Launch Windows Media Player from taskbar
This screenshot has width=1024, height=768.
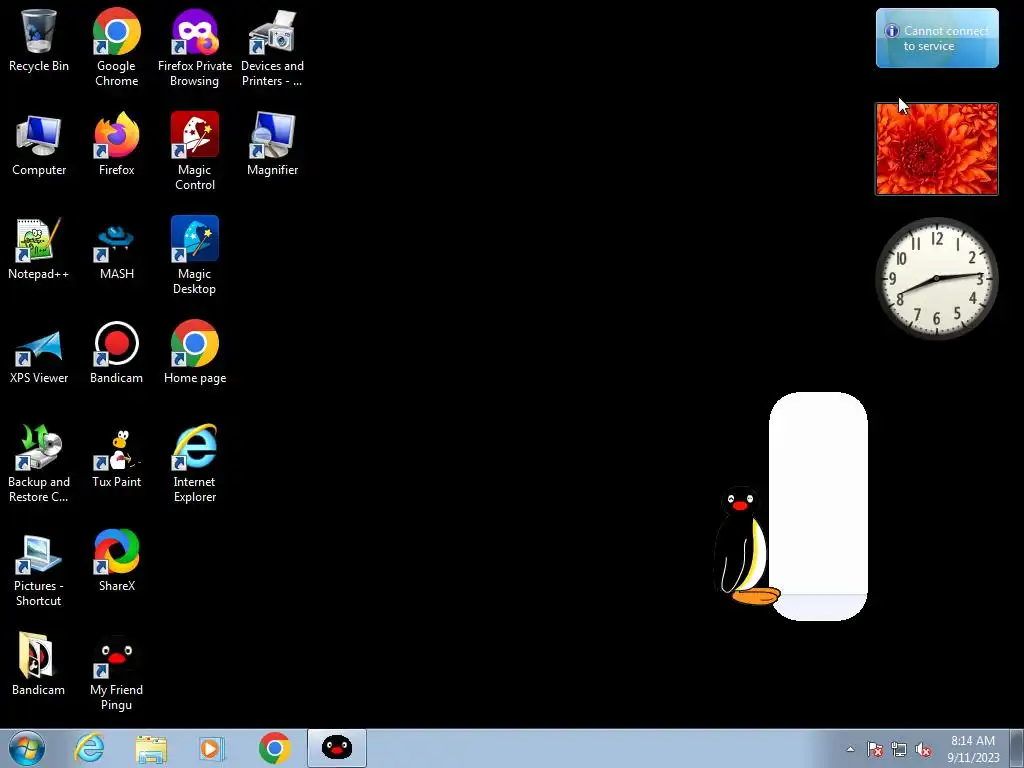pos(212,748)
